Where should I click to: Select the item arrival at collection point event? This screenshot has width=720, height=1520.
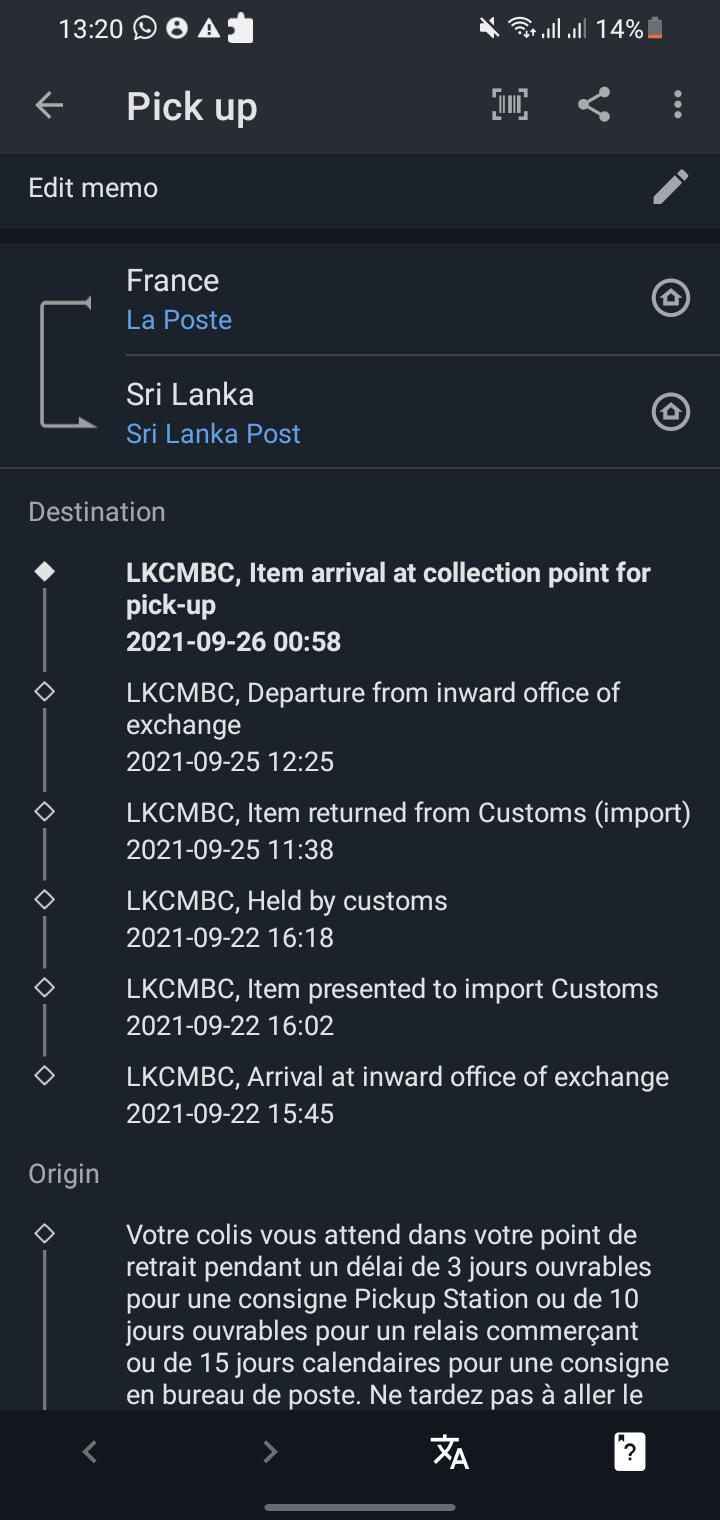pyautogui.click(x=388, y=607)
